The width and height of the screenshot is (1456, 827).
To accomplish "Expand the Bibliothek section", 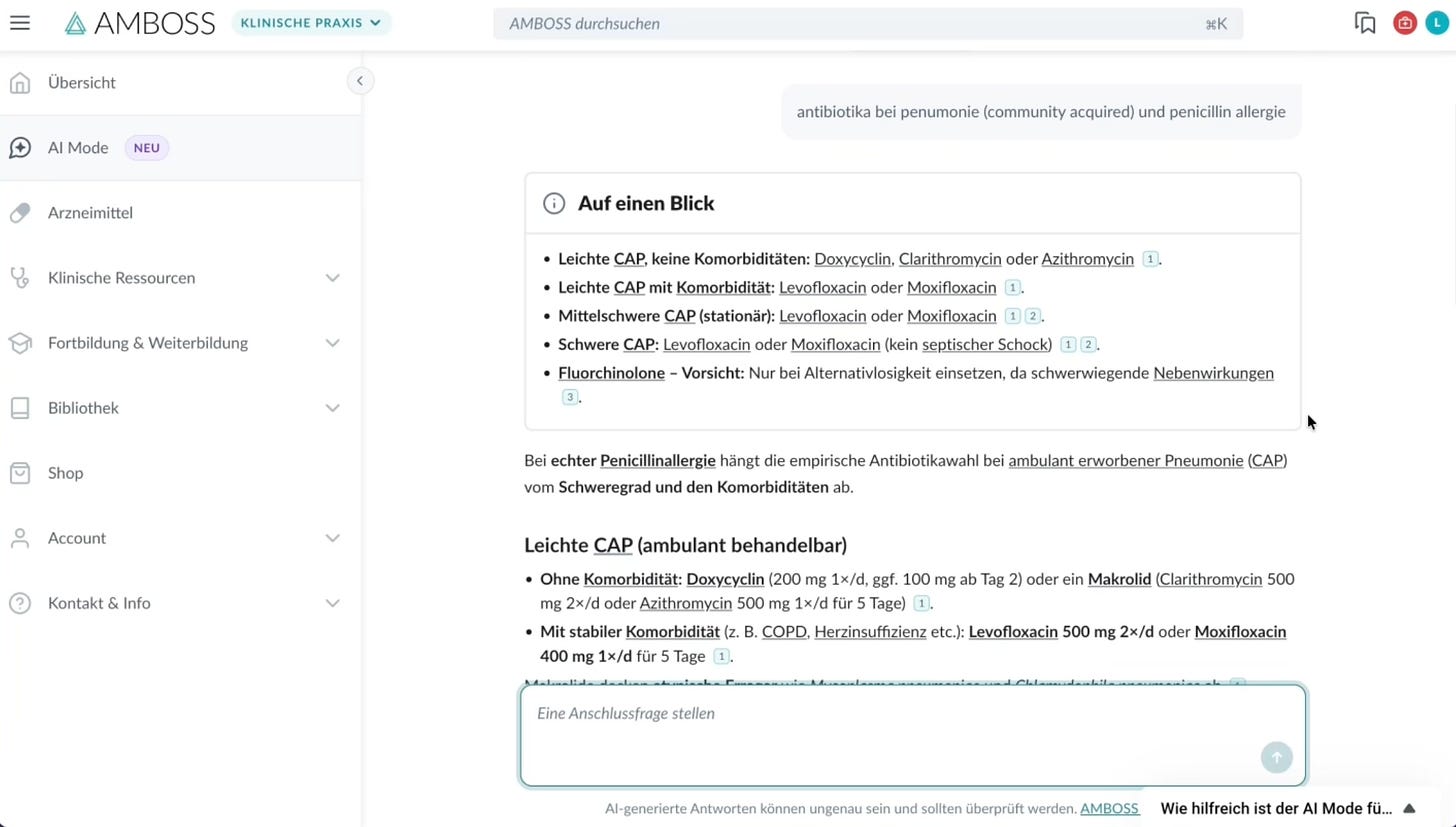I will [332, 408].
